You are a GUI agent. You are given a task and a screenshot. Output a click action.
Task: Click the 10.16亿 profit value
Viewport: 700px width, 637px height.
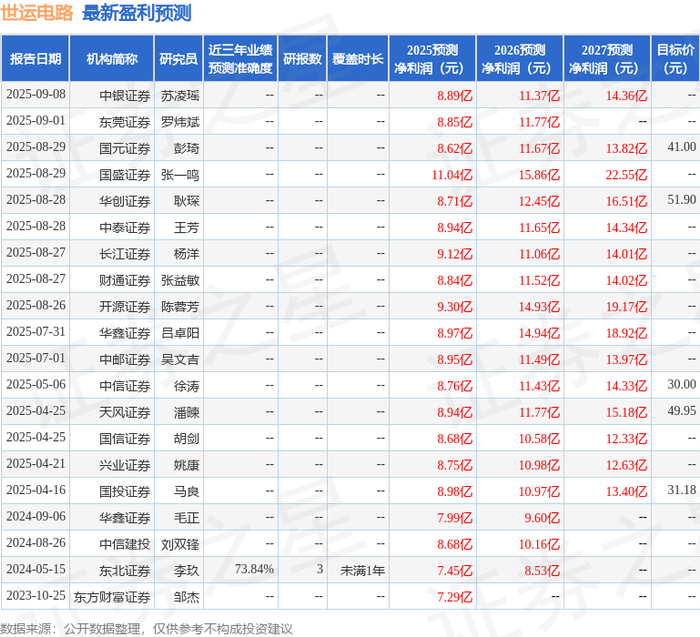click(539, 544)
